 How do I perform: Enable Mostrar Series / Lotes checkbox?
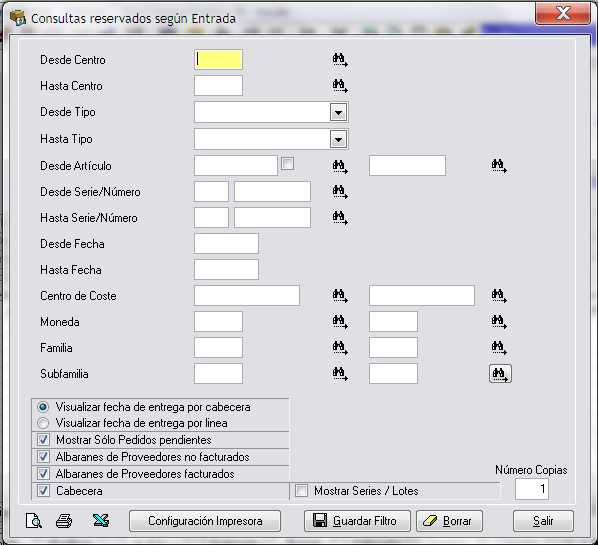point(301,491)
